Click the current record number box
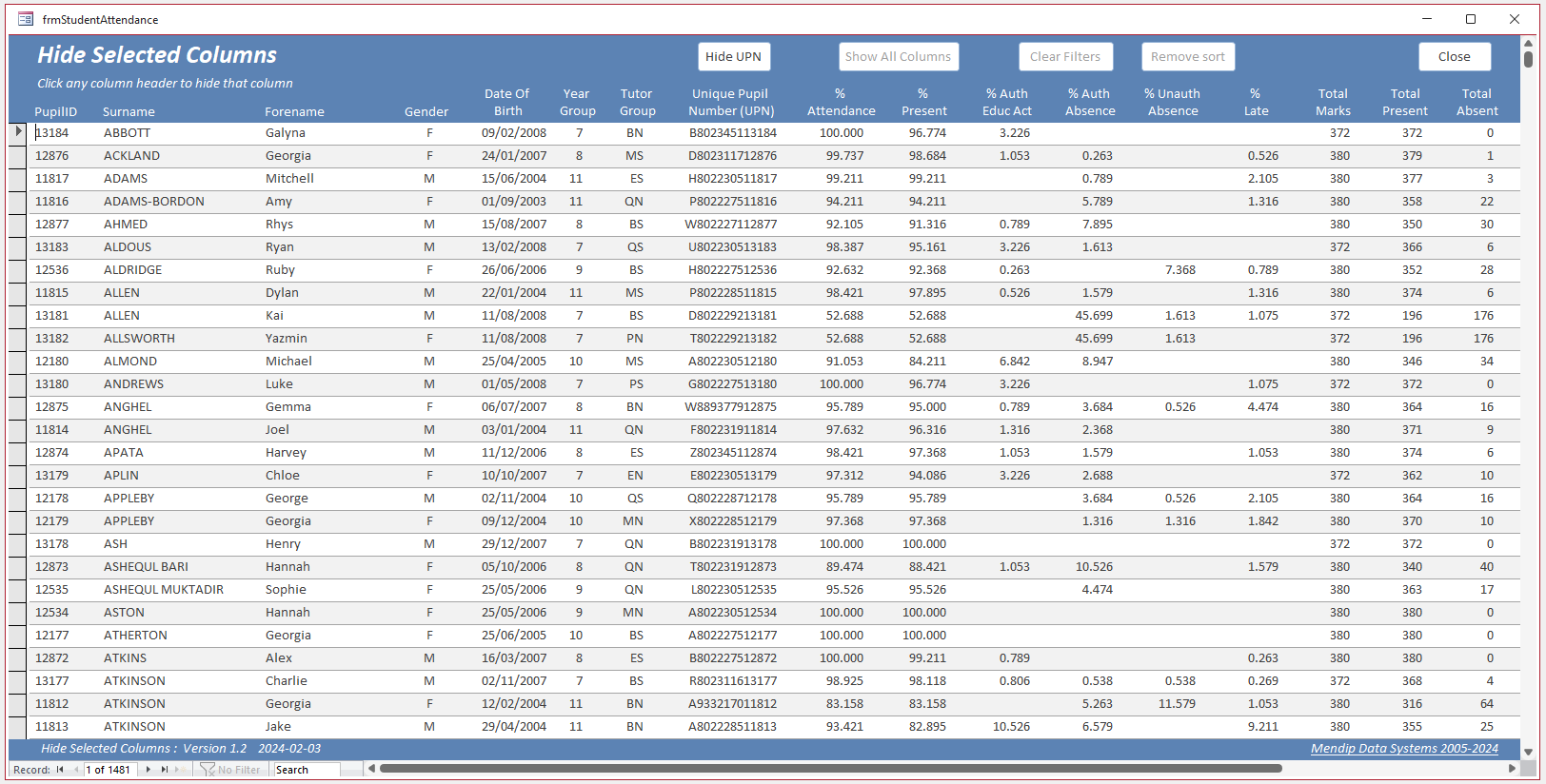The width and height of the screenshot is (1546, 784). pyautogui.click(x=110, y=770)
